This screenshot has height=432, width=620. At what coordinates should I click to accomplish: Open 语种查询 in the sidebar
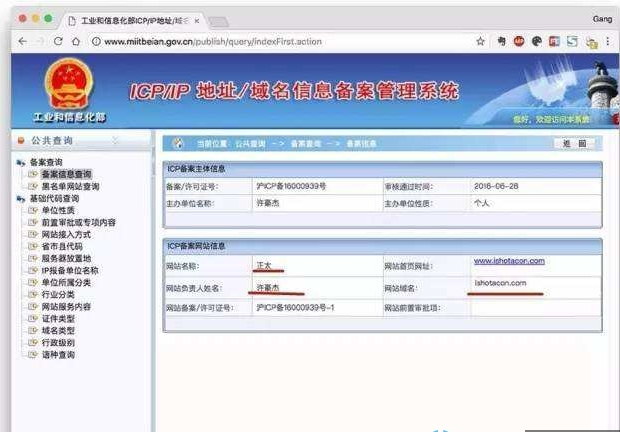[x=58, y=355]
